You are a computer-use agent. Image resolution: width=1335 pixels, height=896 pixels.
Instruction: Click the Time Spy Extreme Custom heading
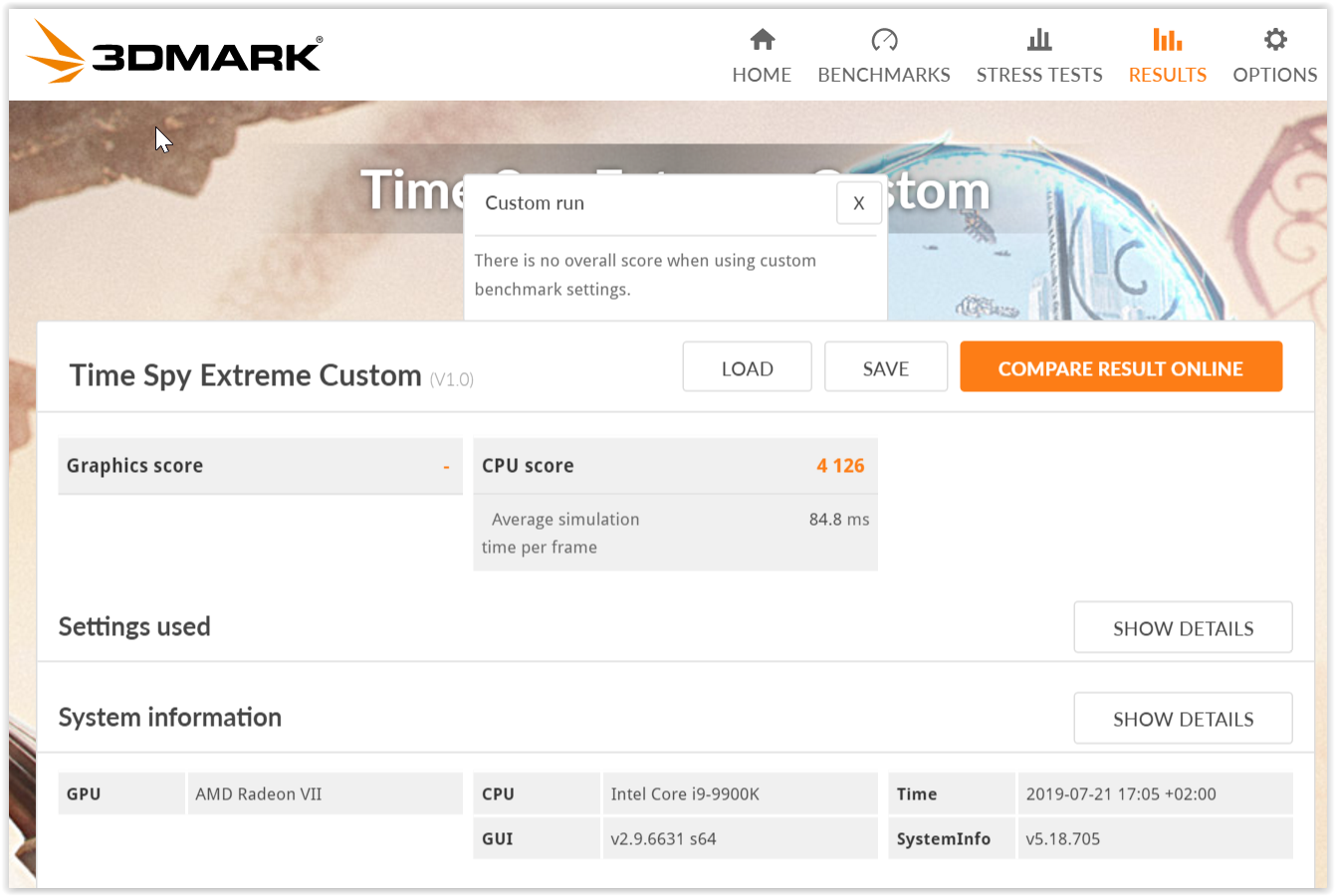tap(245, 375)
